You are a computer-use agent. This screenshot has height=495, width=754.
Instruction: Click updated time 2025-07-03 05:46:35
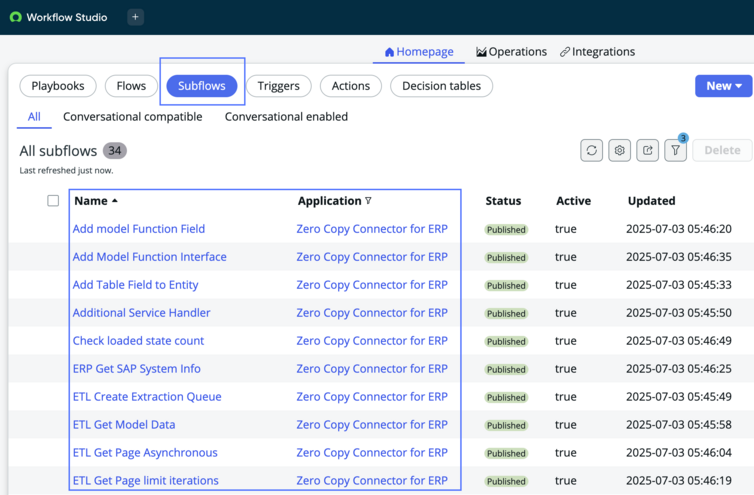[679, 257]
